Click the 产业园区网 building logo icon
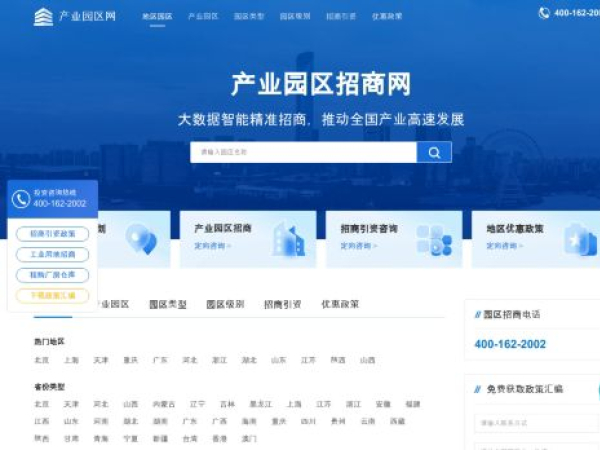Screen dimensions: 600x450 (43, 16)
